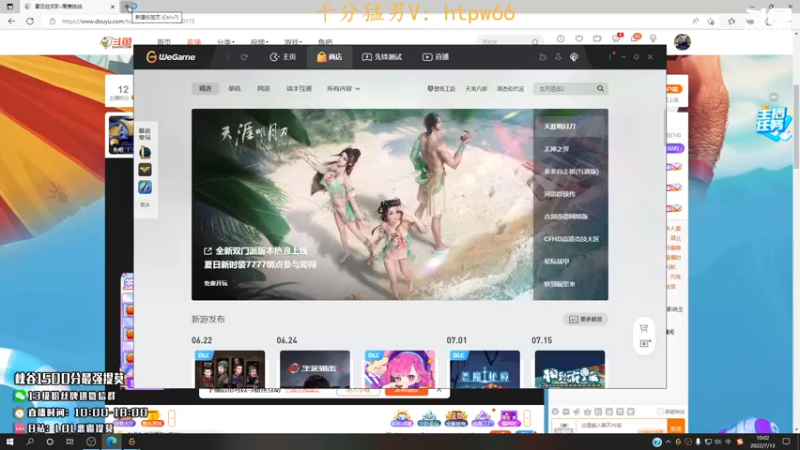The height and width of the screenshot is (450, 800).
Task: Select the 单机 store category
Action: 234,88
